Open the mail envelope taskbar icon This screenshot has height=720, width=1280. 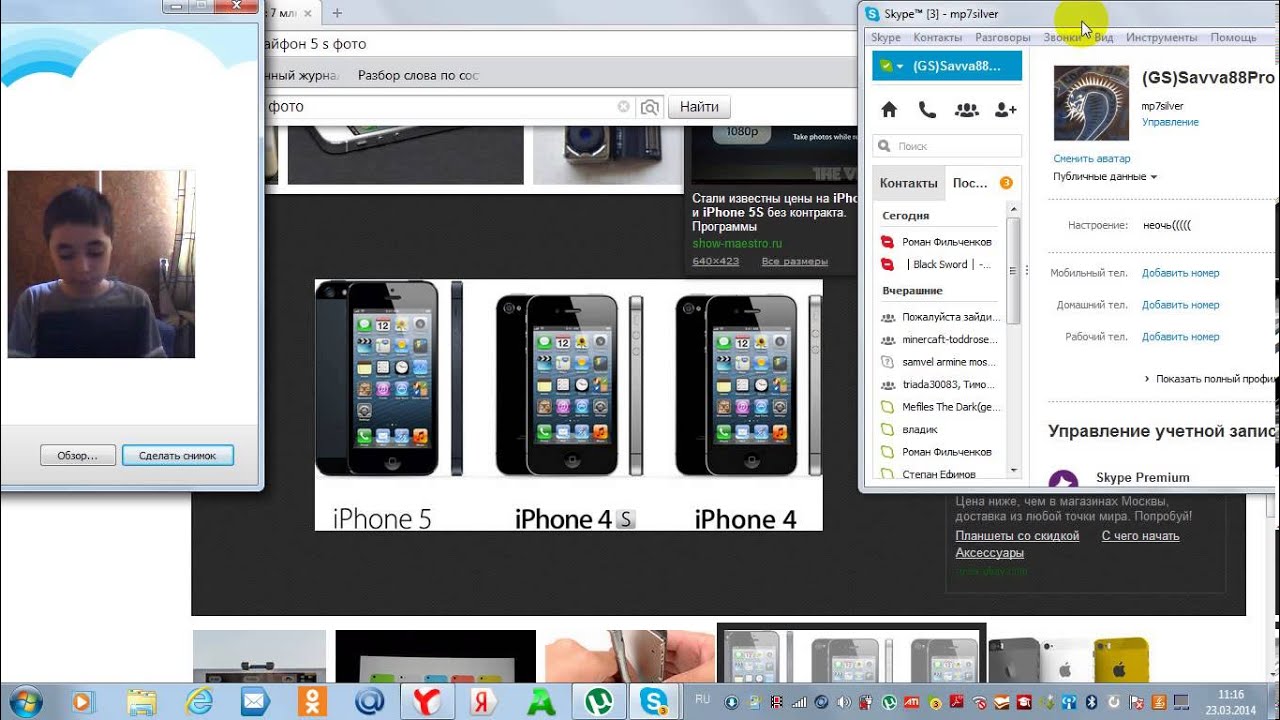tap(255, 702)
